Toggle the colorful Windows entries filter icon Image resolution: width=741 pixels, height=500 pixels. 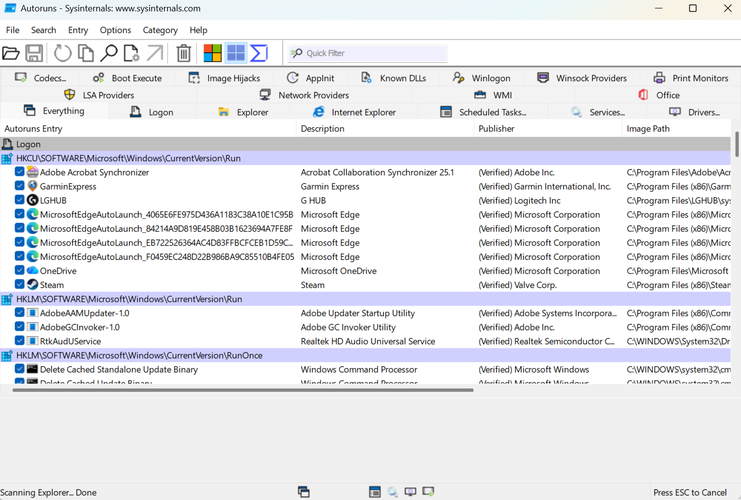(x=212, y=53)
